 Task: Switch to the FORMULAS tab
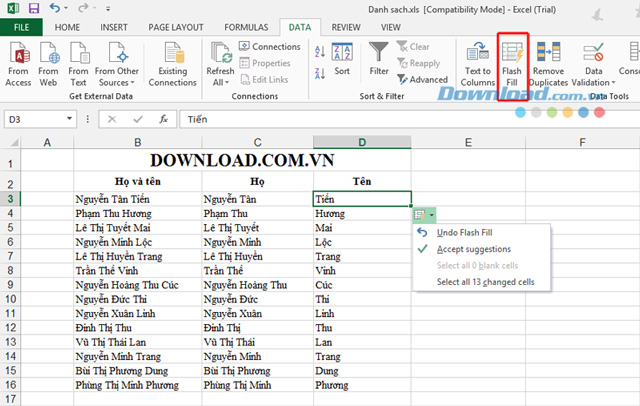click(246, 27)
